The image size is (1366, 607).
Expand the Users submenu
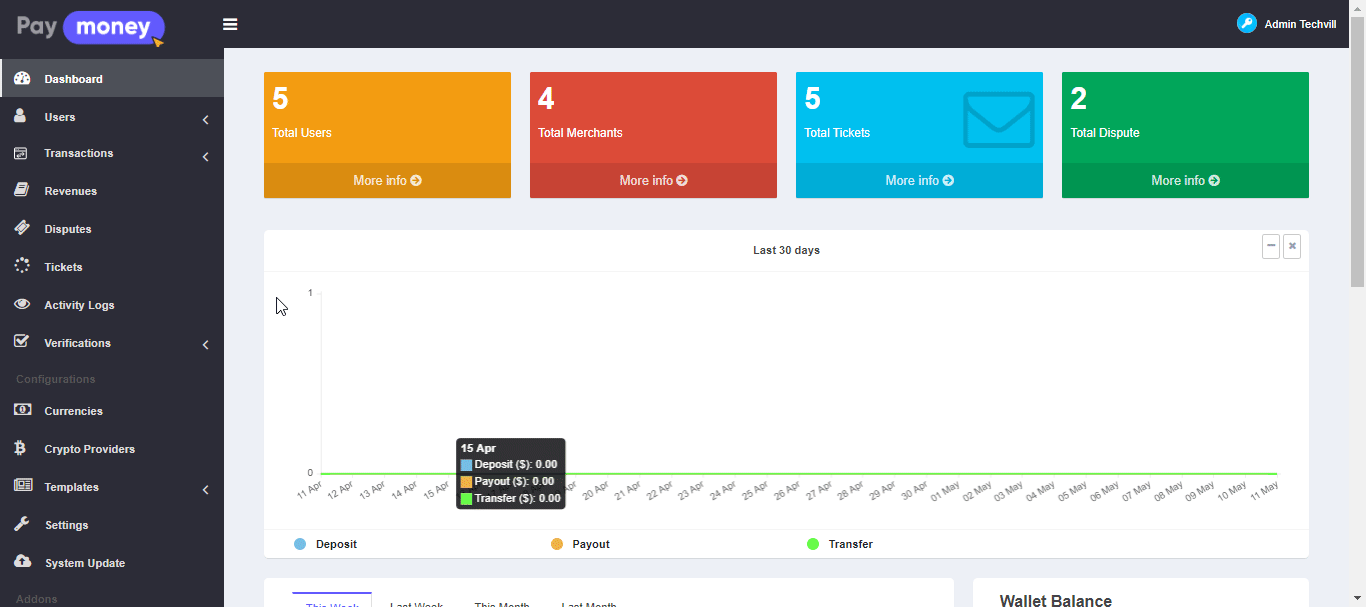coord(205,120)
